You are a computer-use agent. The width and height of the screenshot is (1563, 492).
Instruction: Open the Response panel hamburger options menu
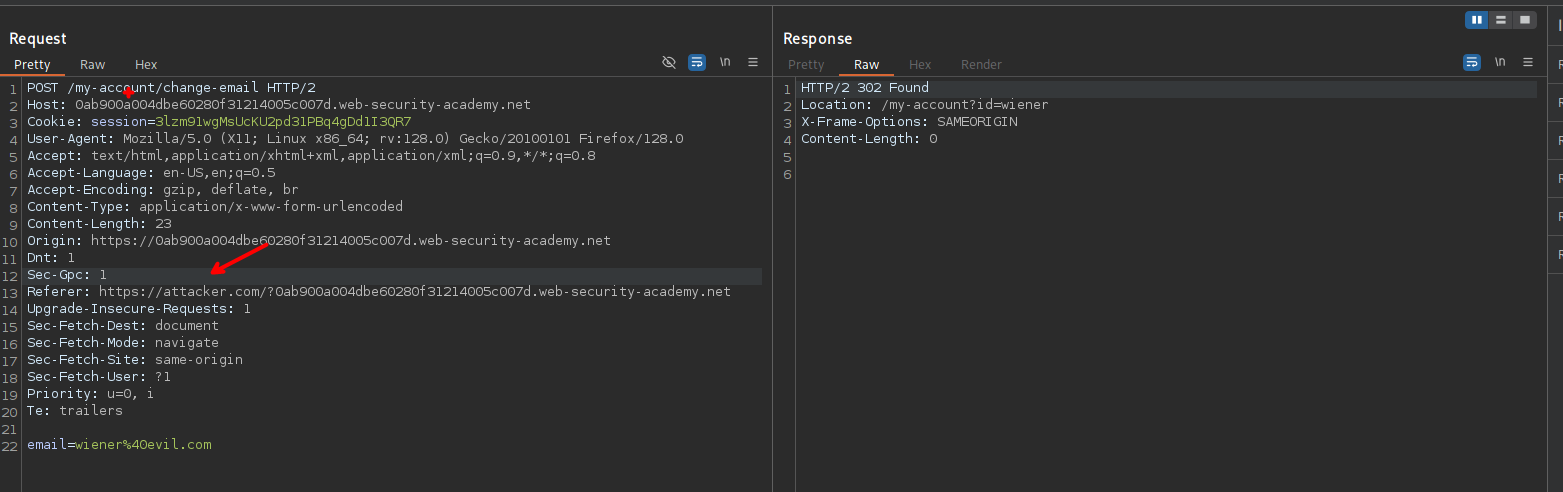(x=1528, y=62)
